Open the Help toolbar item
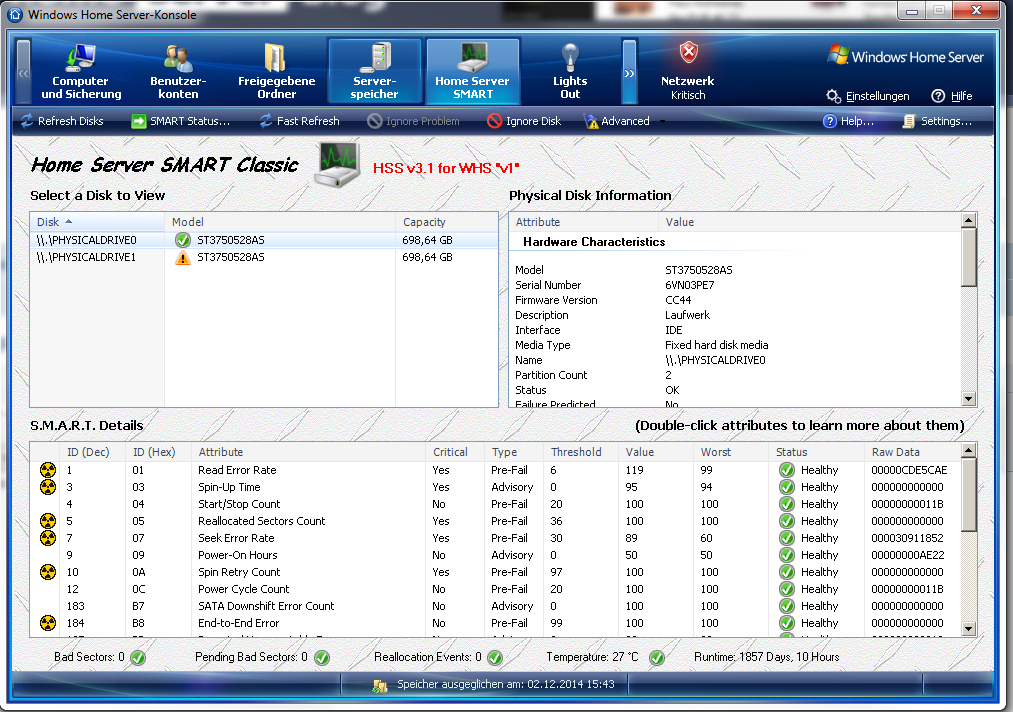The height and width of the screenshot is (712, 1013). click(x=848, y=121)
